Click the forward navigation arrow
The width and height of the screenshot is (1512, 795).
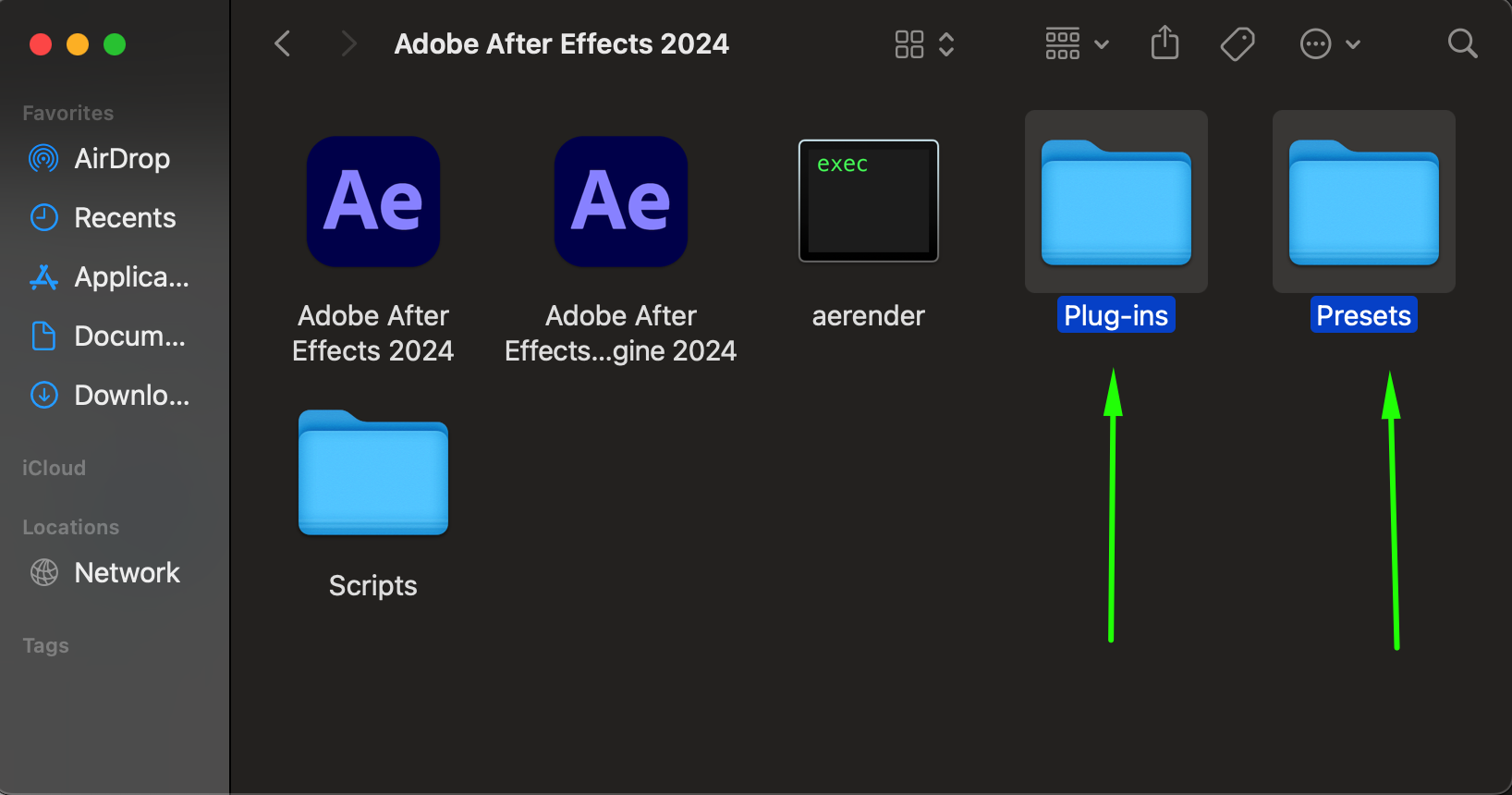[348, 43]
